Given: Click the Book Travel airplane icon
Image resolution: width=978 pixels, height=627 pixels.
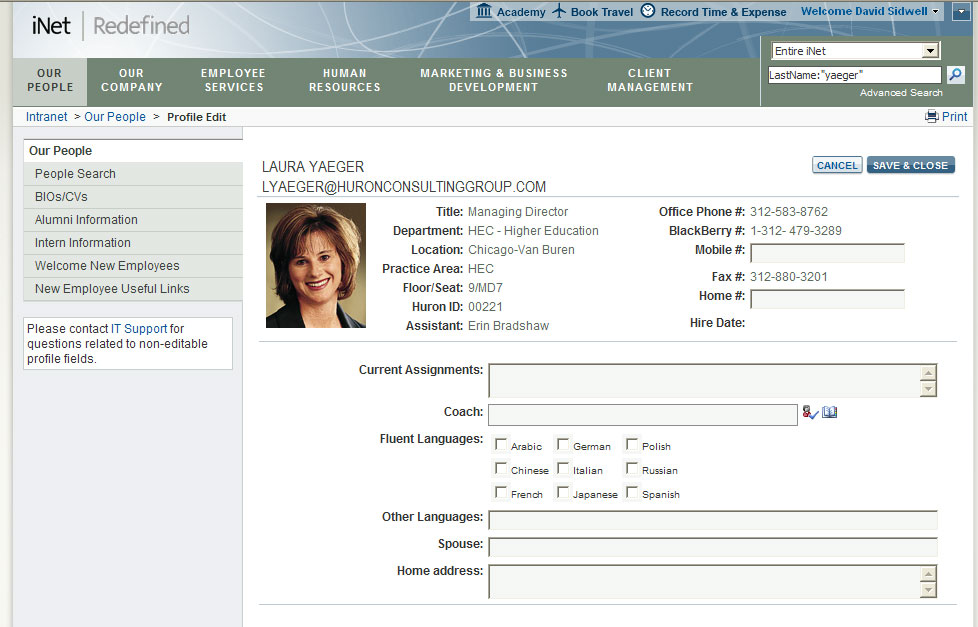Looking at the screenshot, I should pos(557,12).
